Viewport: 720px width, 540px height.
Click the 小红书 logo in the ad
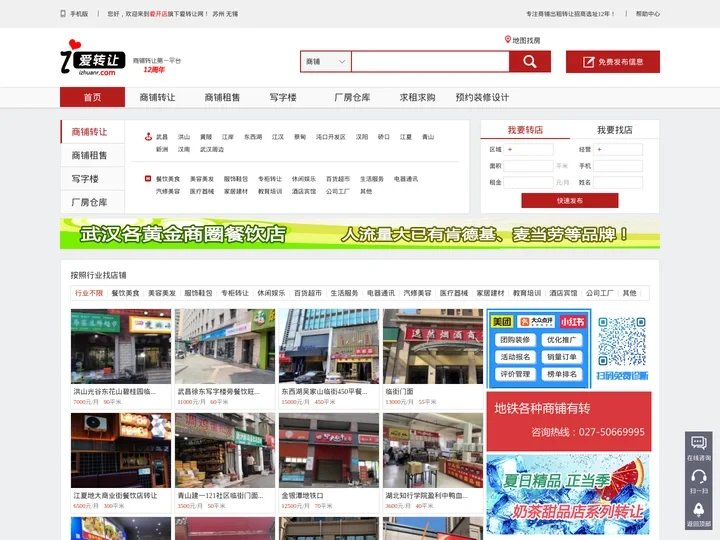pos(573,322)
